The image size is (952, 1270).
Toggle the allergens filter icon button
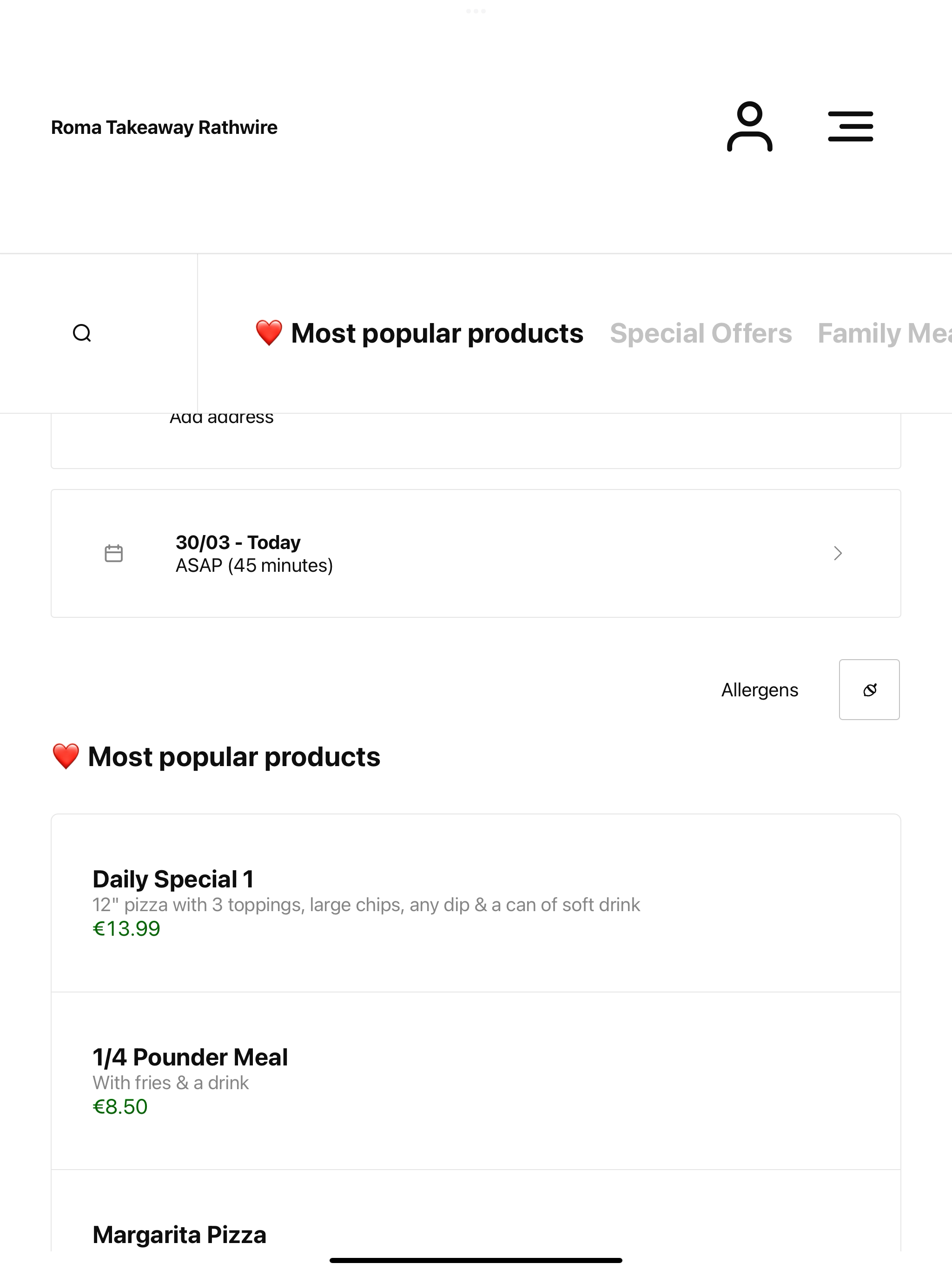(869, 689)
